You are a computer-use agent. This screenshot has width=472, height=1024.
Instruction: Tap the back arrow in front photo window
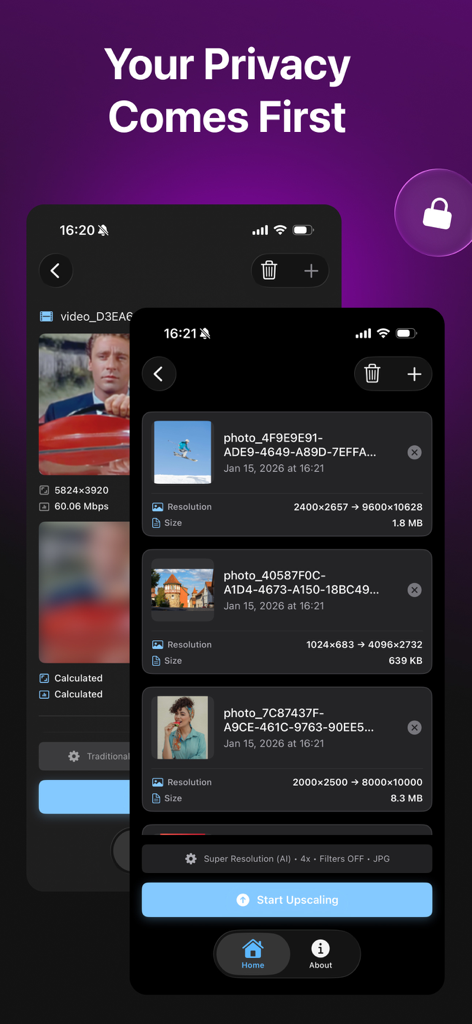tap(159, 374)
